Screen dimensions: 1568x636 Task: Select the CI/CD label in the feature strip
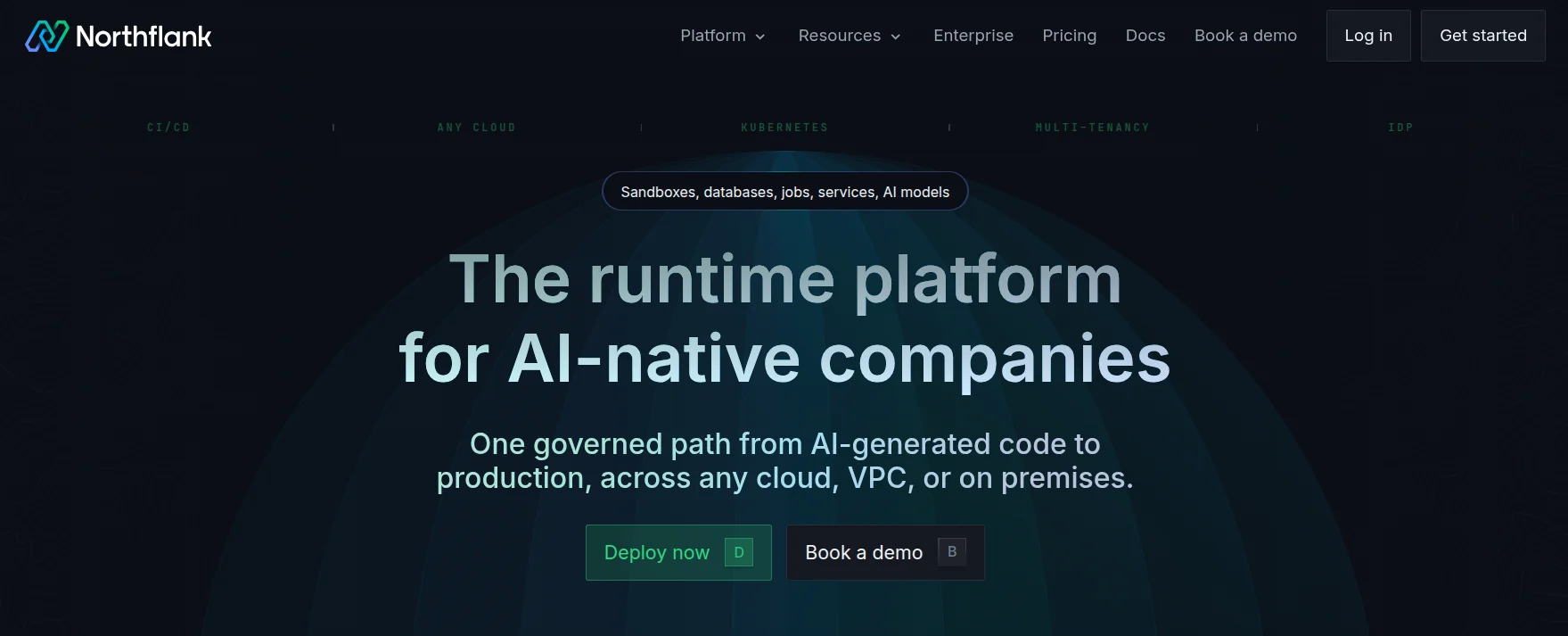[168, 128]
